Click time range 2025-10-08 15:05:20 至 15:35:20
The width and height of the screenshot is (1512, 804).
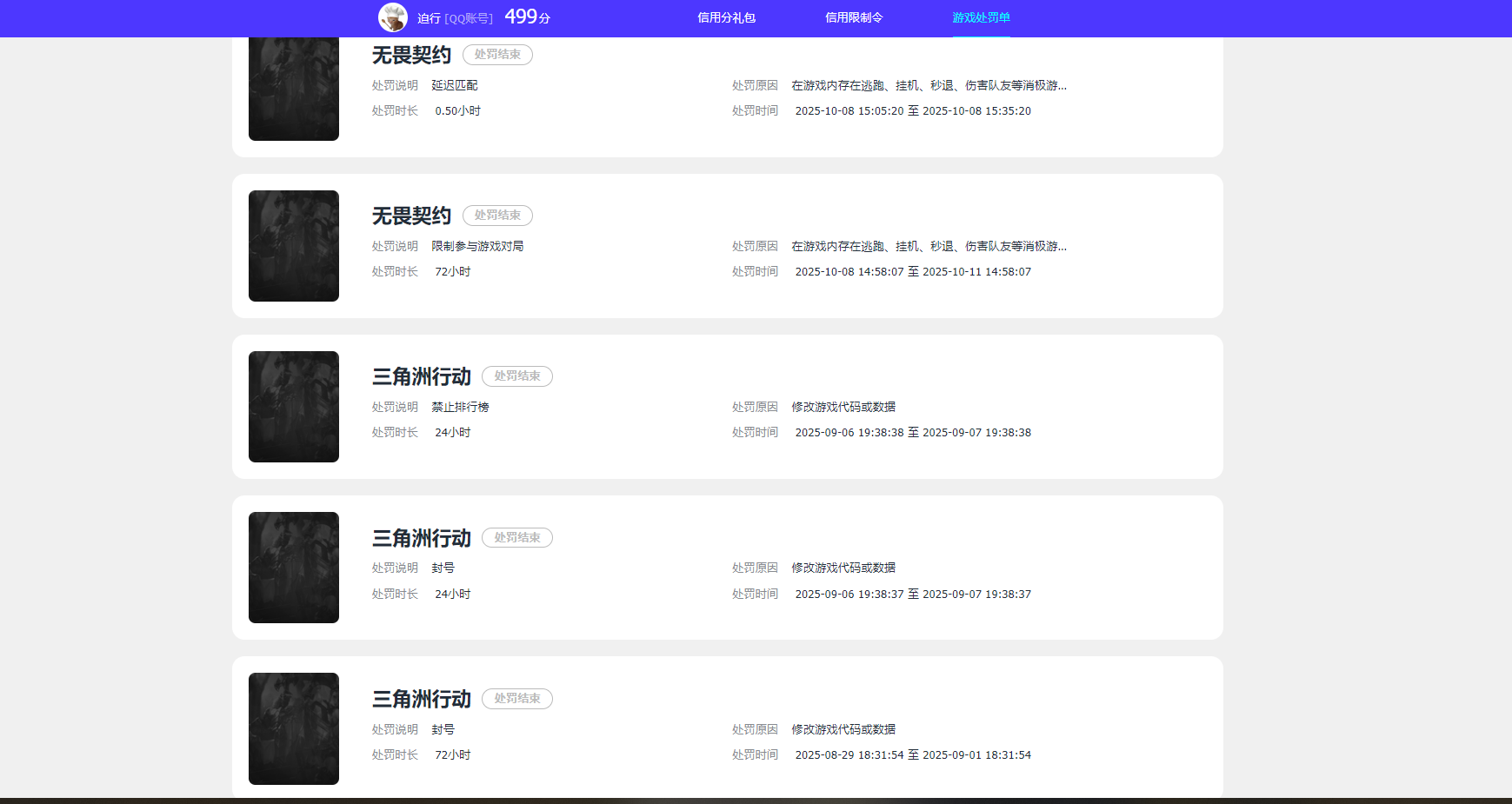point(913,111)
